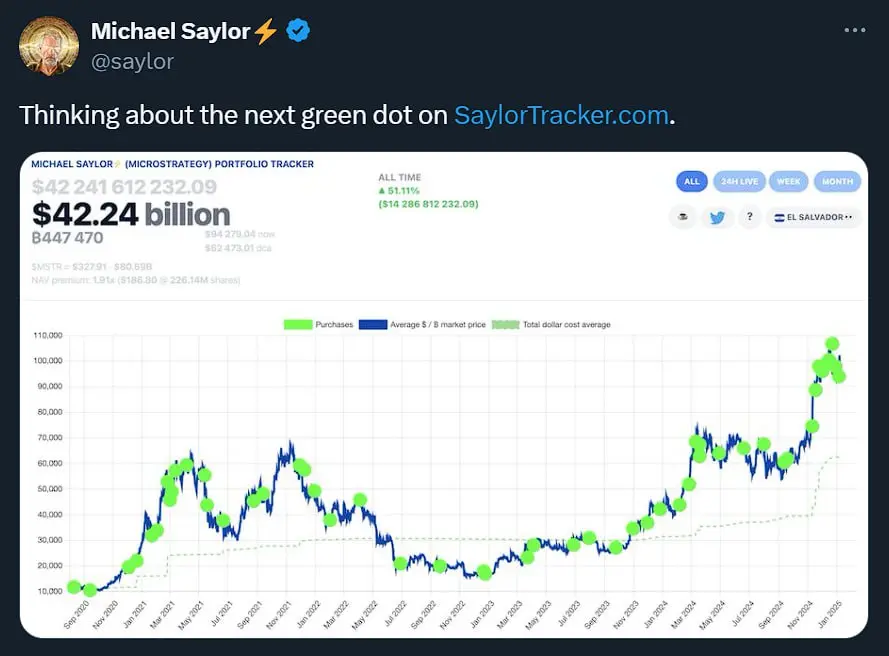
Task: Toggle the Purchases legend series
Action: click(x=319, y=324)
